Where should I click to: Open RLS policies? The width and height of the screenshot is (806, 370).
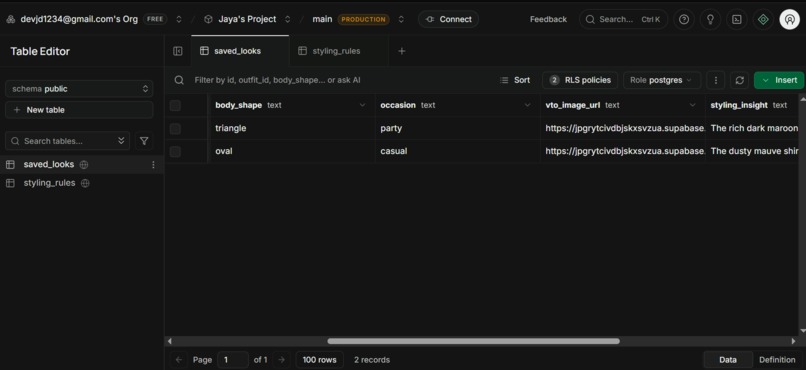(580, 80)
